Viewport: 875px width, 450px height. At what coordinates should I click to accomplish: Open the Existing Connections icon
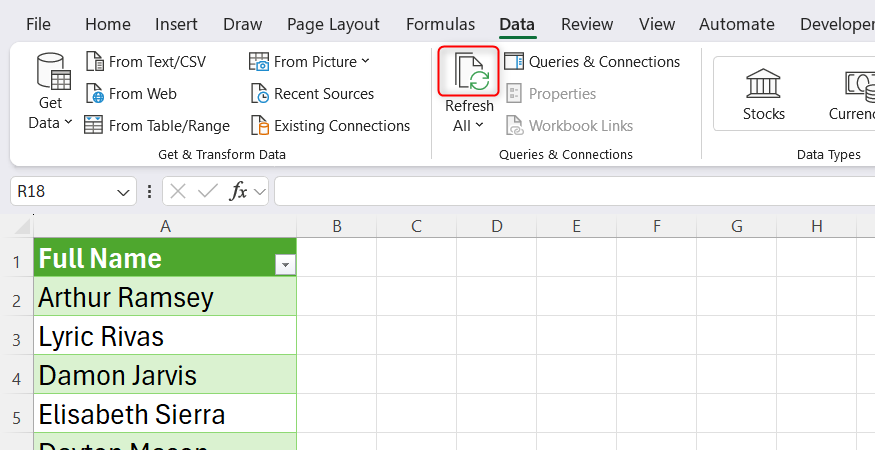pyautogui.click(x=259, y=126)
